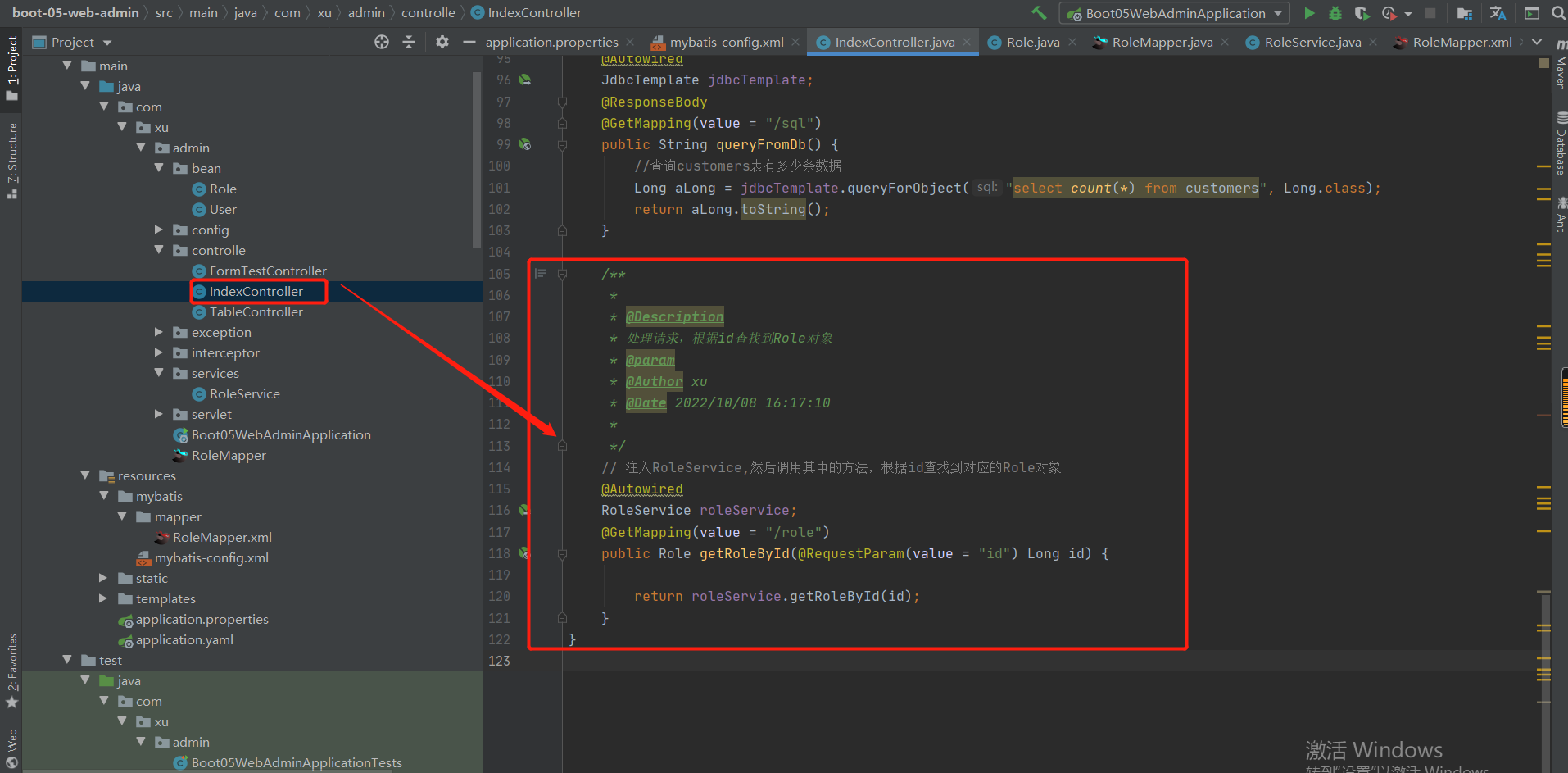Switch to RoleMapper.xml tab
1568x773 pixels.
coord(1462,42)
